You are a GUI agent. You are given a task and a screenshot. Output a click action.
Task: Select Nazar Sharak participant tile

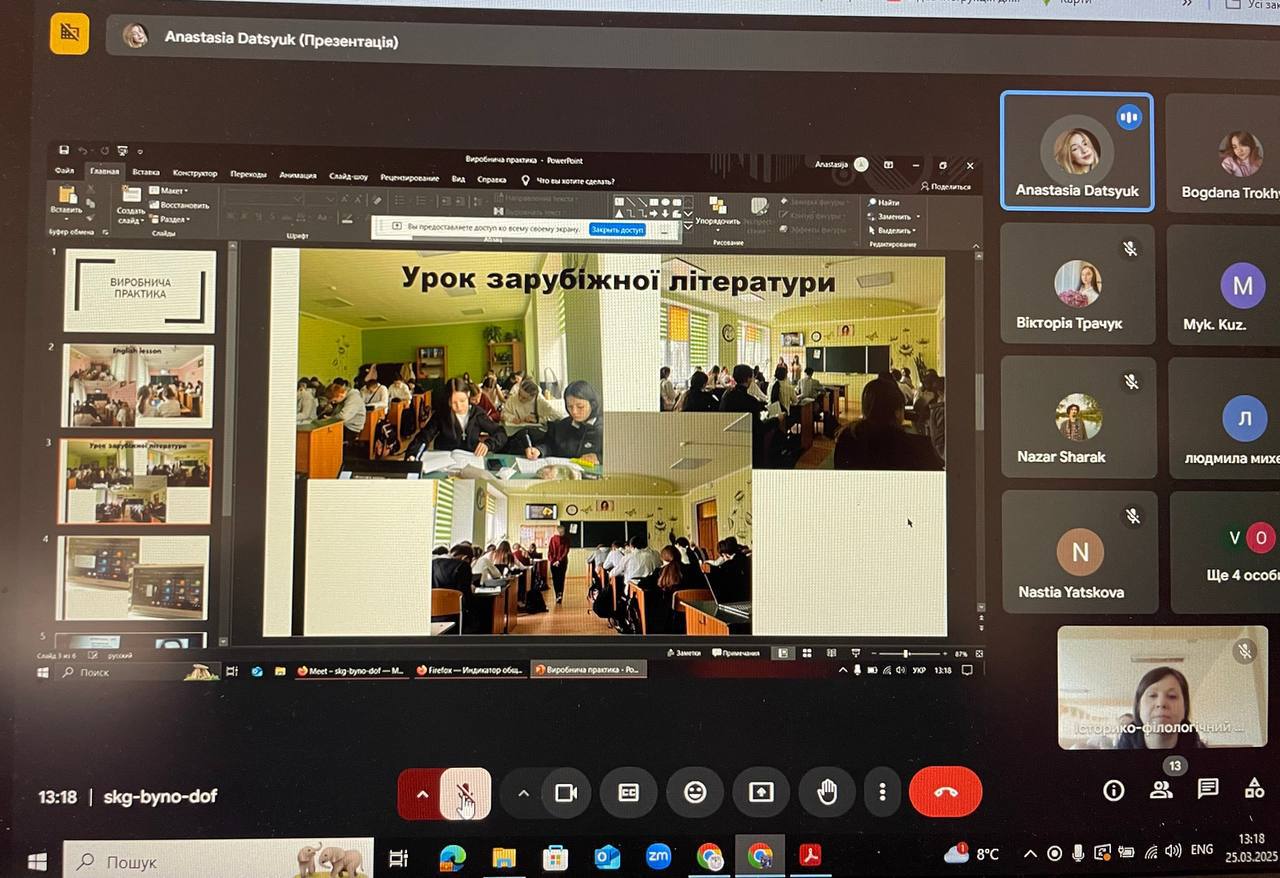(1077, 418)
